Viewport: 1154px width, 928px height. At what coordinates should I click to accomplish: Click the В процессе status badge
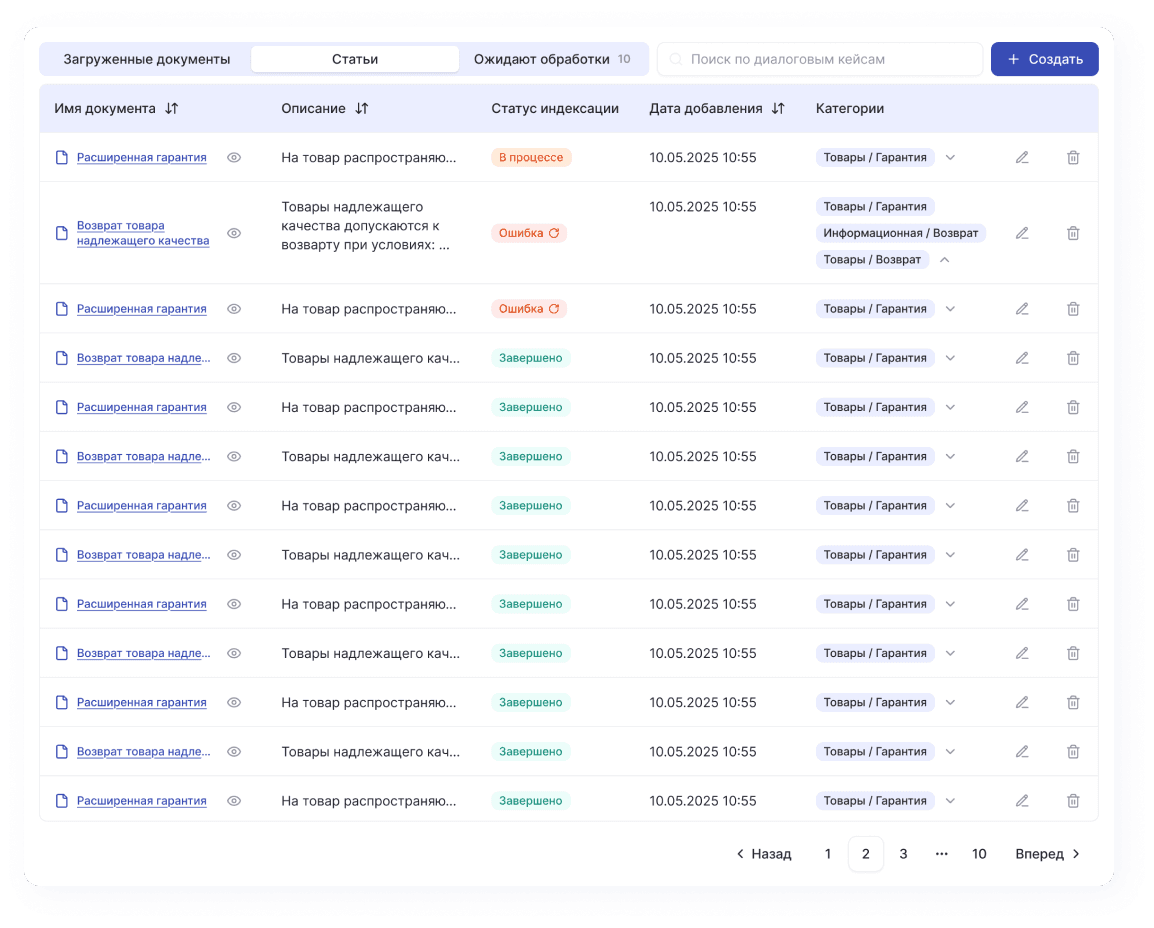531,157
